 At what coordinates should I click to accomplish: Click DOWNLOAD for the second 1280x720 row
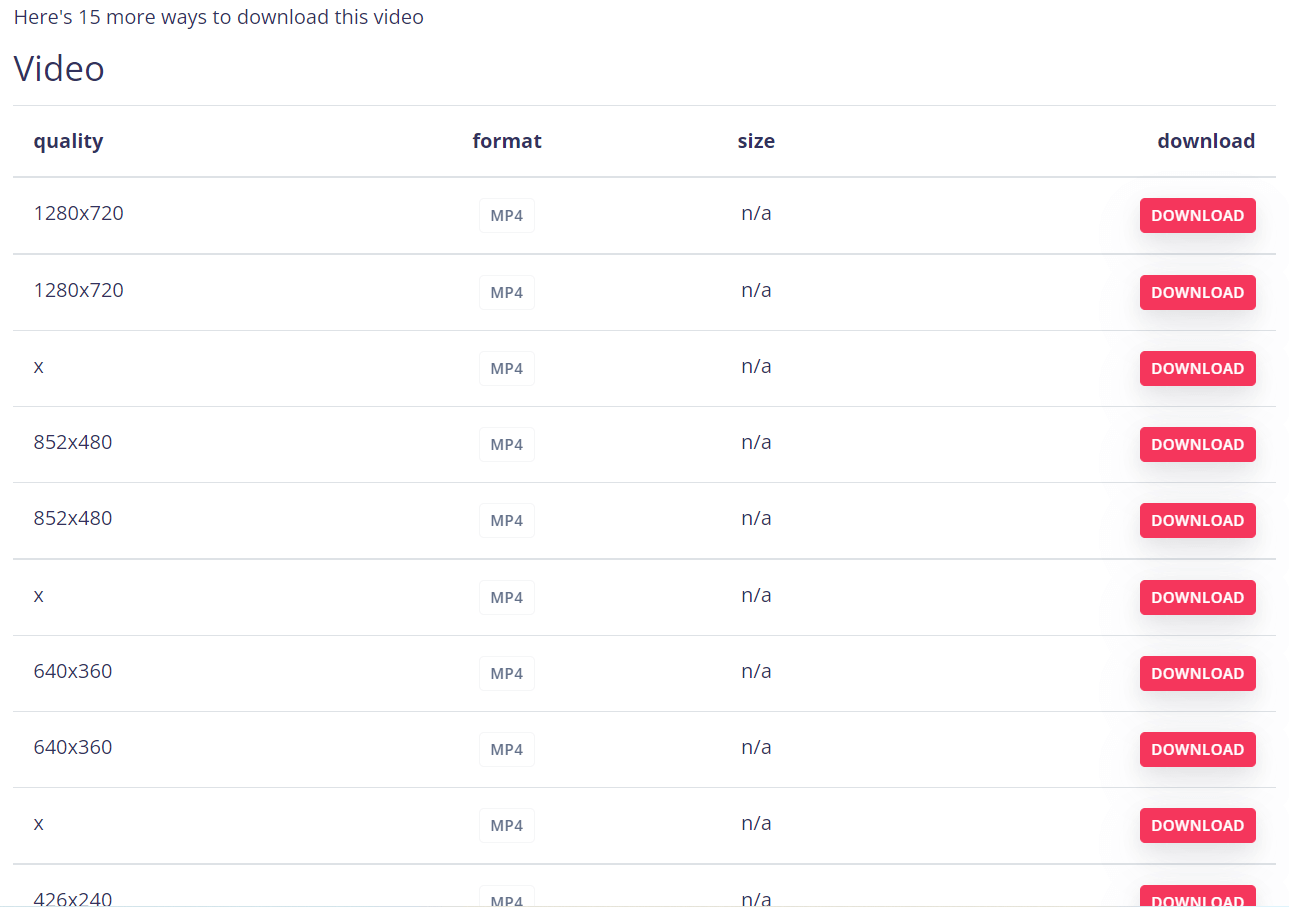click(x=1197, y=292)
